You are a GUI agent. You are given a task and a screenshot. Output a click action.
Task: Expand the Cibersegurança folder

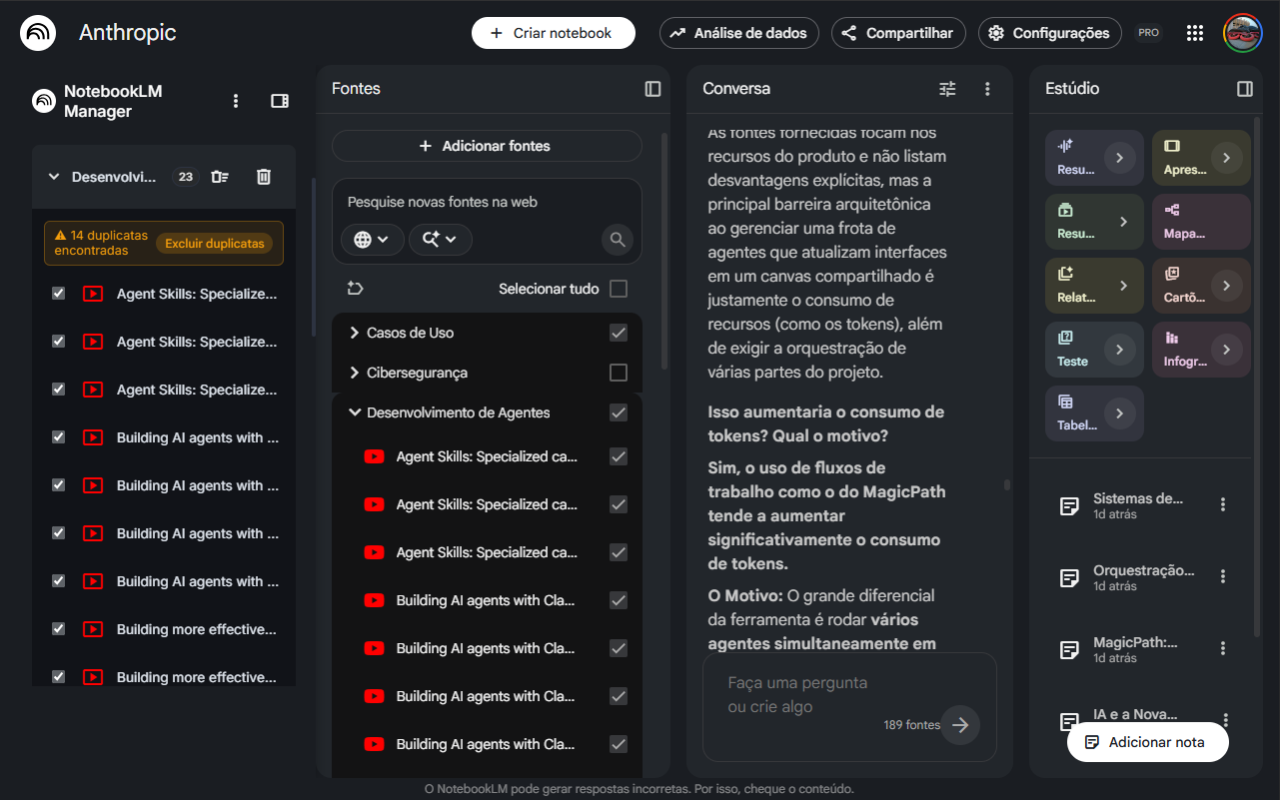(354, 373)
